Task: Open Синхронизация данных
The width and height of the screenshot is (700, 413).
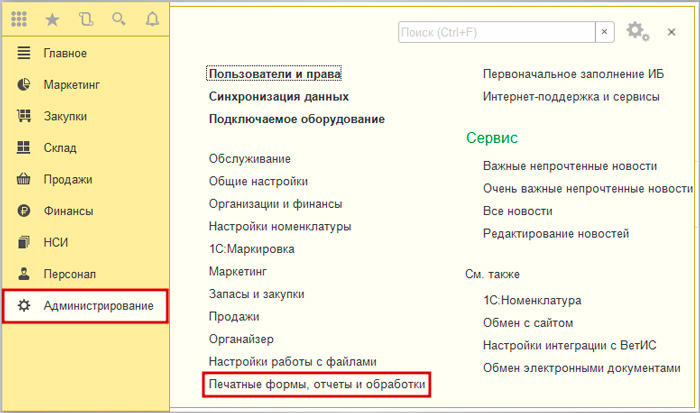Action: (x=279, y=96)
